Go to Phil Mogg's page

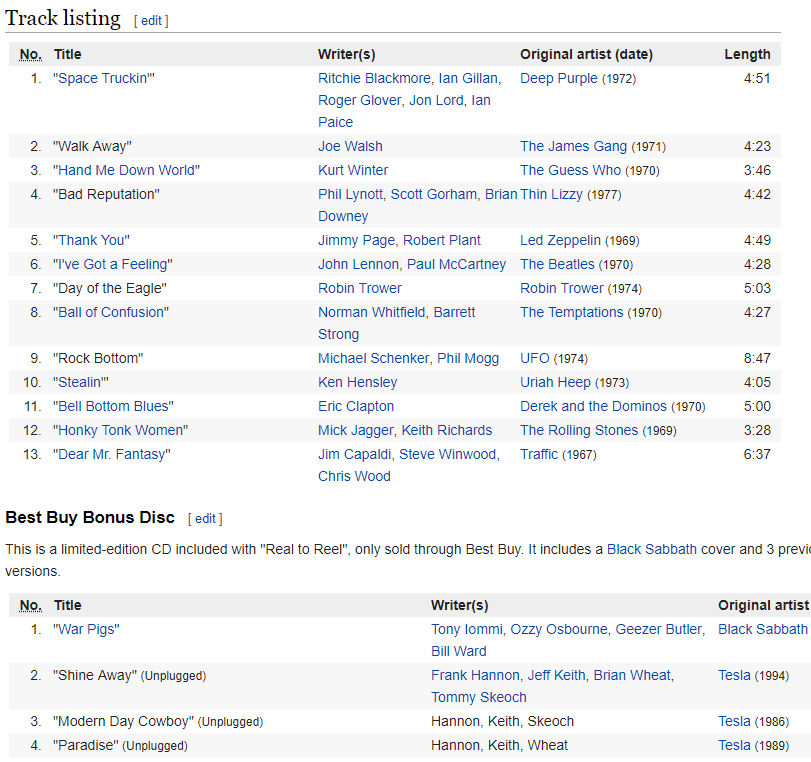point(468,358)
